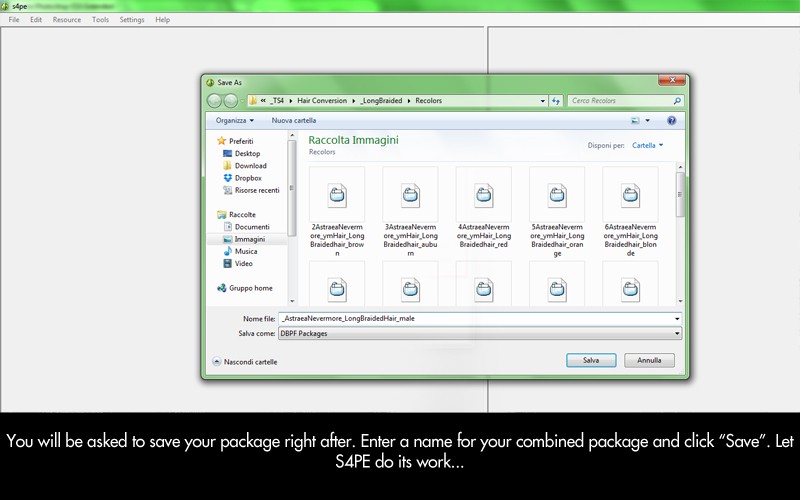Screen dimensions: 800x500
Task: Select _TS4 in the address path
Action: [277, 101]
